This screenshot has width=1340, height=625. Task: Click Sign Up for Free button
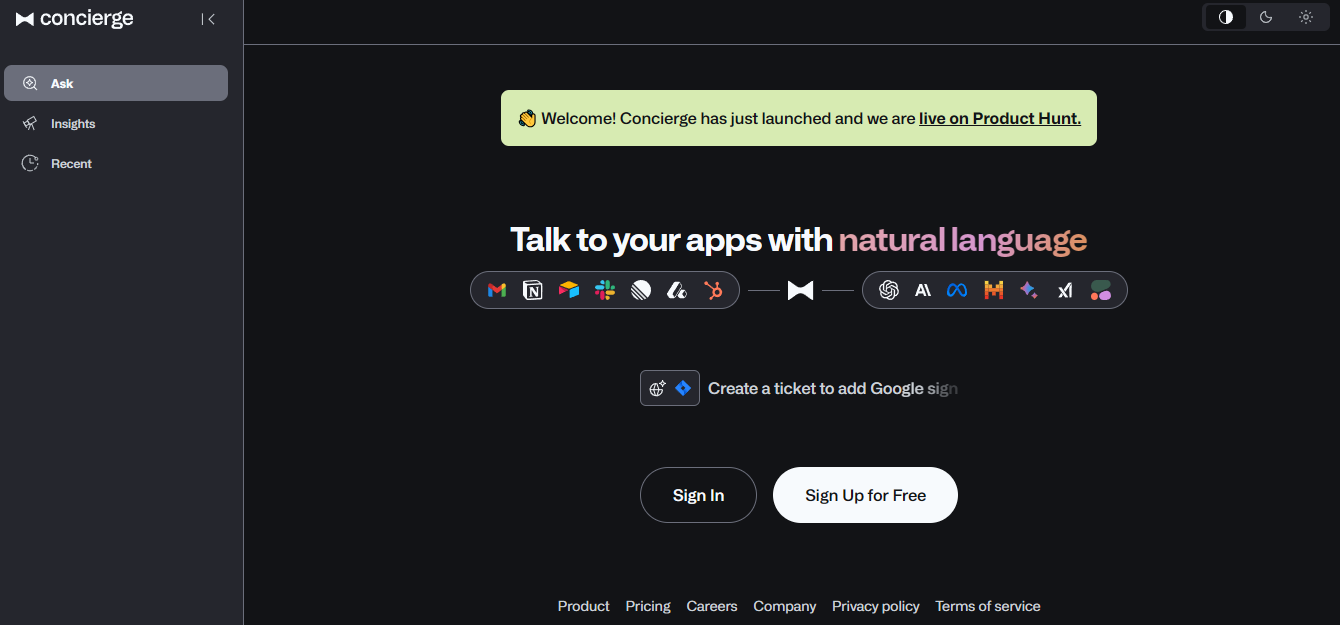(865, 495)
